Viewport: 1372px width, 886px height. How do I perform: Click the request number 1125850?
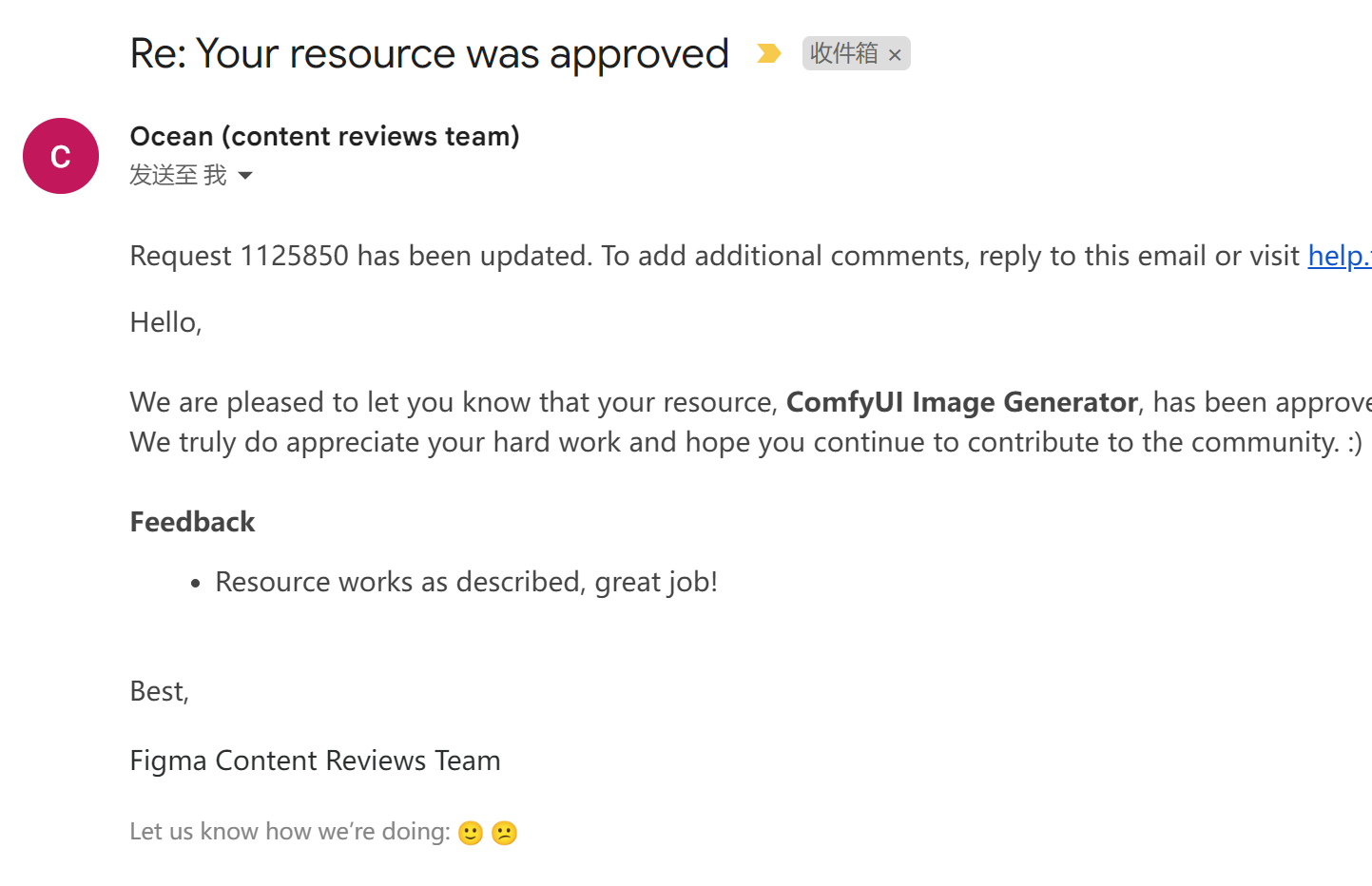[x=294, y=256]
